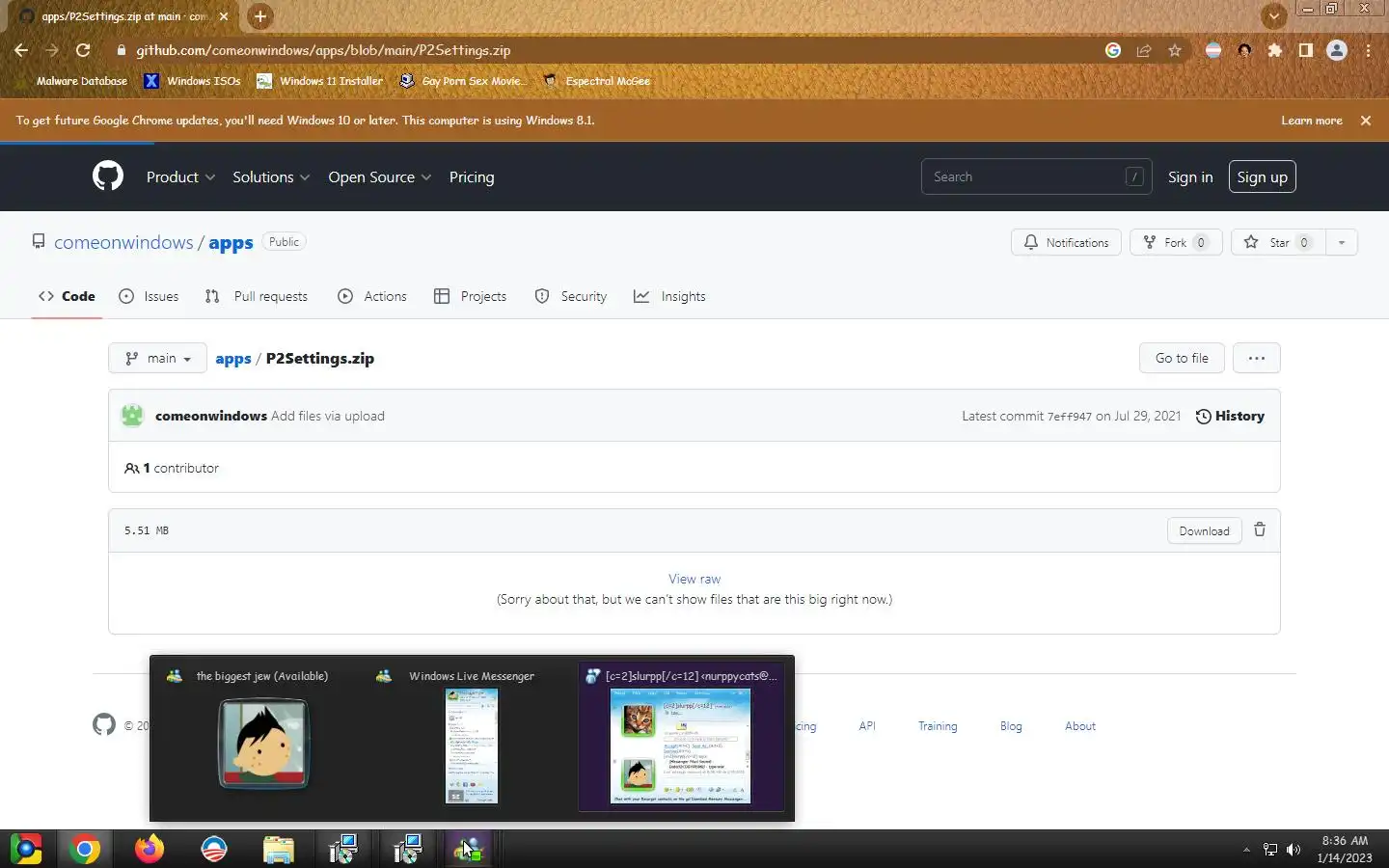Click the footer Training link
This screenshot has height=868, width=1389.
(938, 726)
